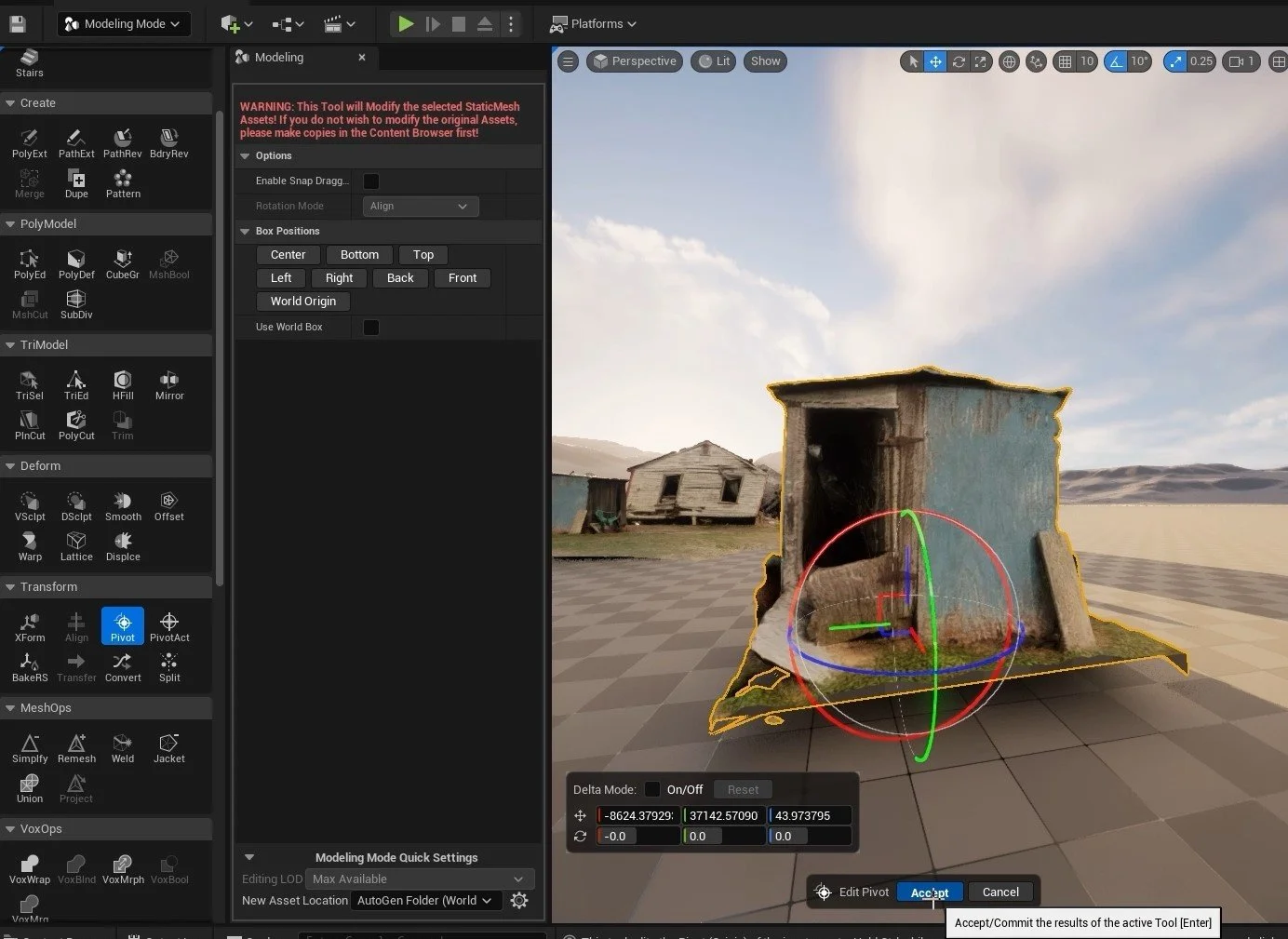The width and height of the screenshot is (1288, 939).
Task: Toggle the Use World Box option
Action: 370,327
